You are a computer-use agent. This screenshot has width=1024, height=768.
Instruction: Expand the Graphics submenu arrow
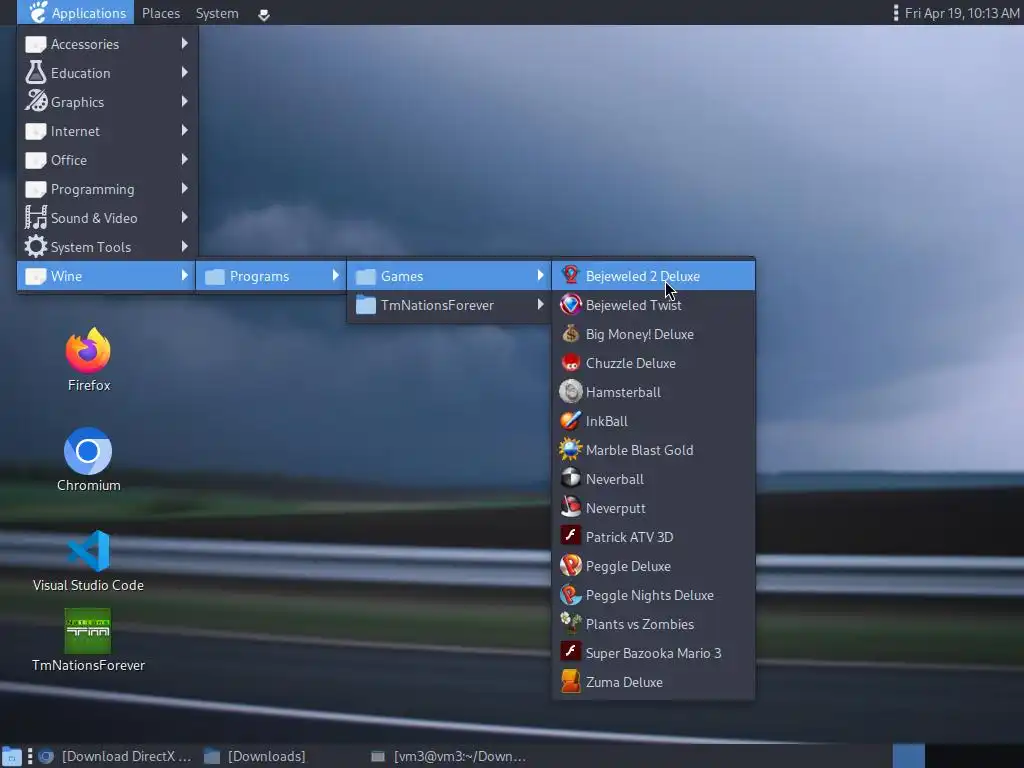185,101
